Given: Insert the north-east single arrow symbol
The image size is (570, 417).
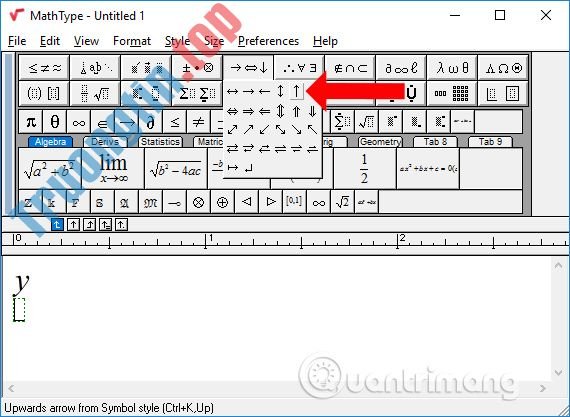Looking at the screenshot, I should tap(248, 129).
